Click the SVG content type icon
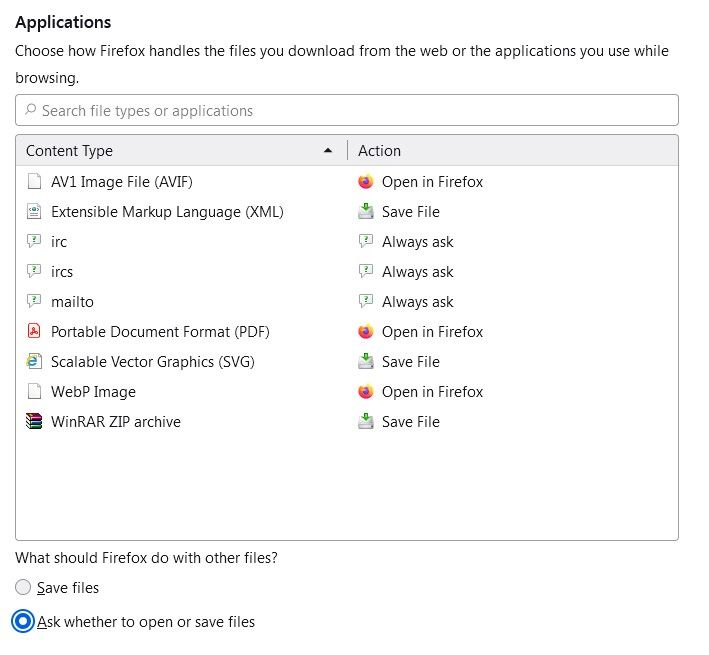The width and height of the screenshot is (709, 655). pos(34,362)
